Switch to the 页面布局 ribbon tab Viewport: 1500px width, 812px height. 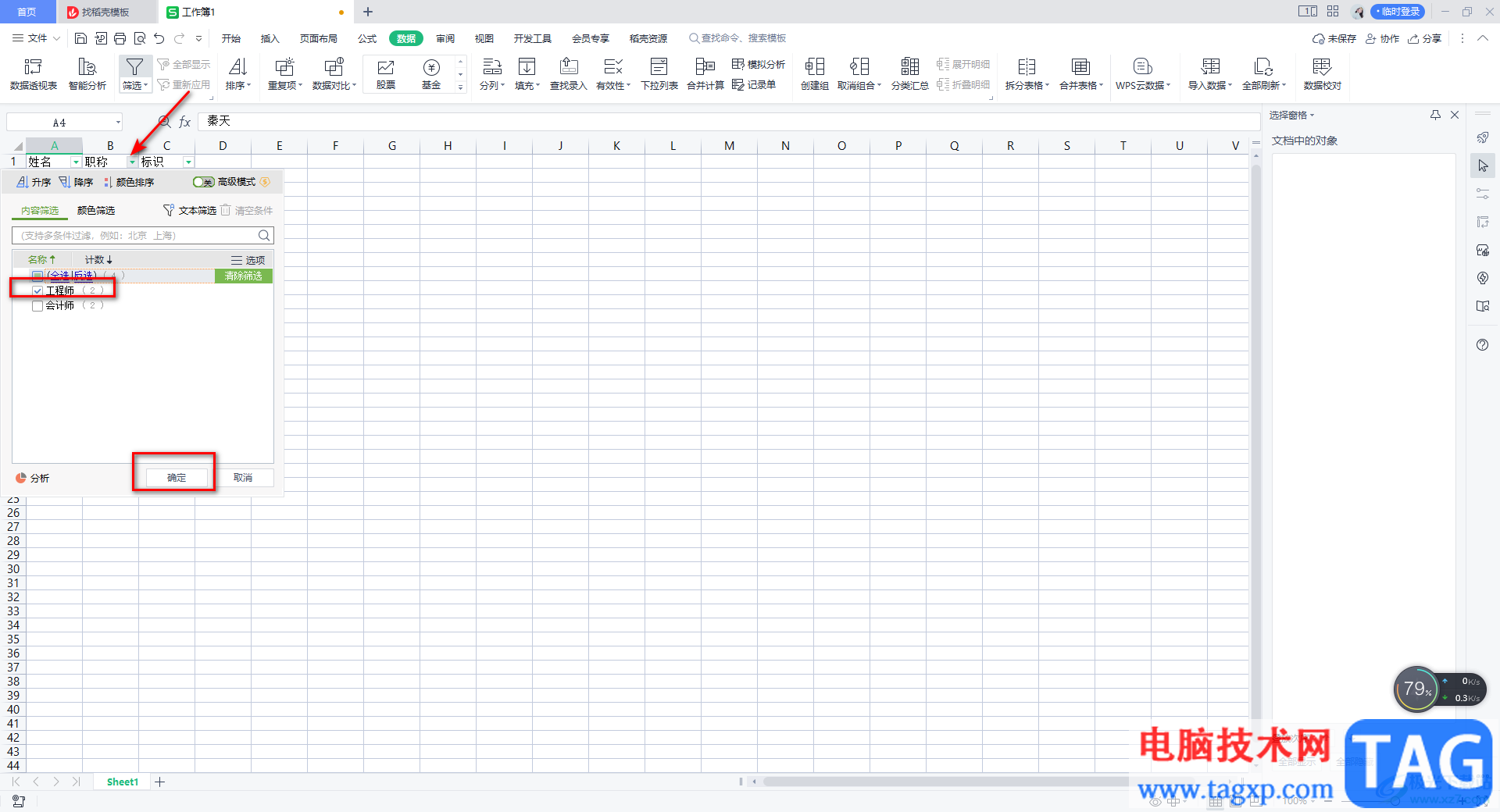point(319,38)
